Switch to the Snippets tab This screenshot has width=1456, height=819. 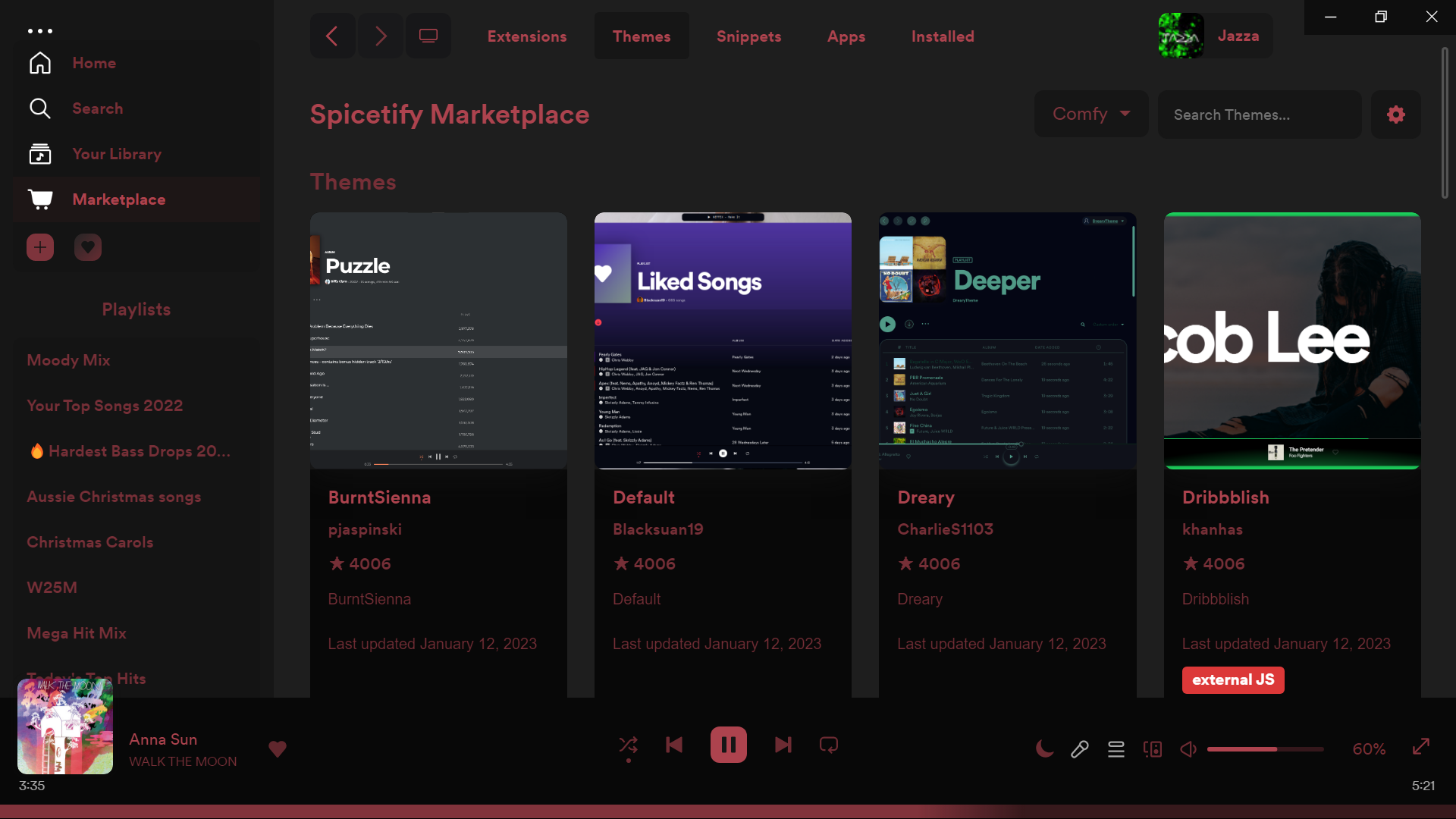748,36
